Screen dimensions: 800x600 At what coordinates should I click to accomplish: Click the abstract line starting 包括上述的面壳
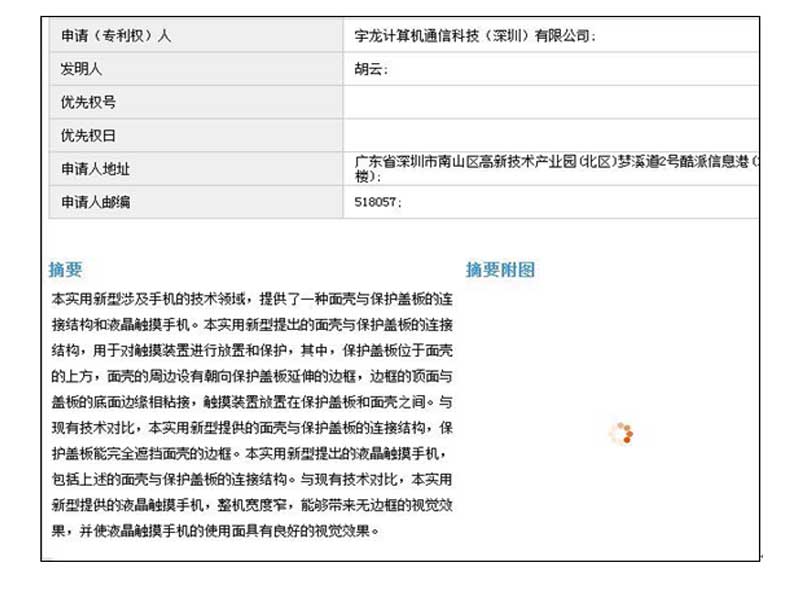(252, 480)
